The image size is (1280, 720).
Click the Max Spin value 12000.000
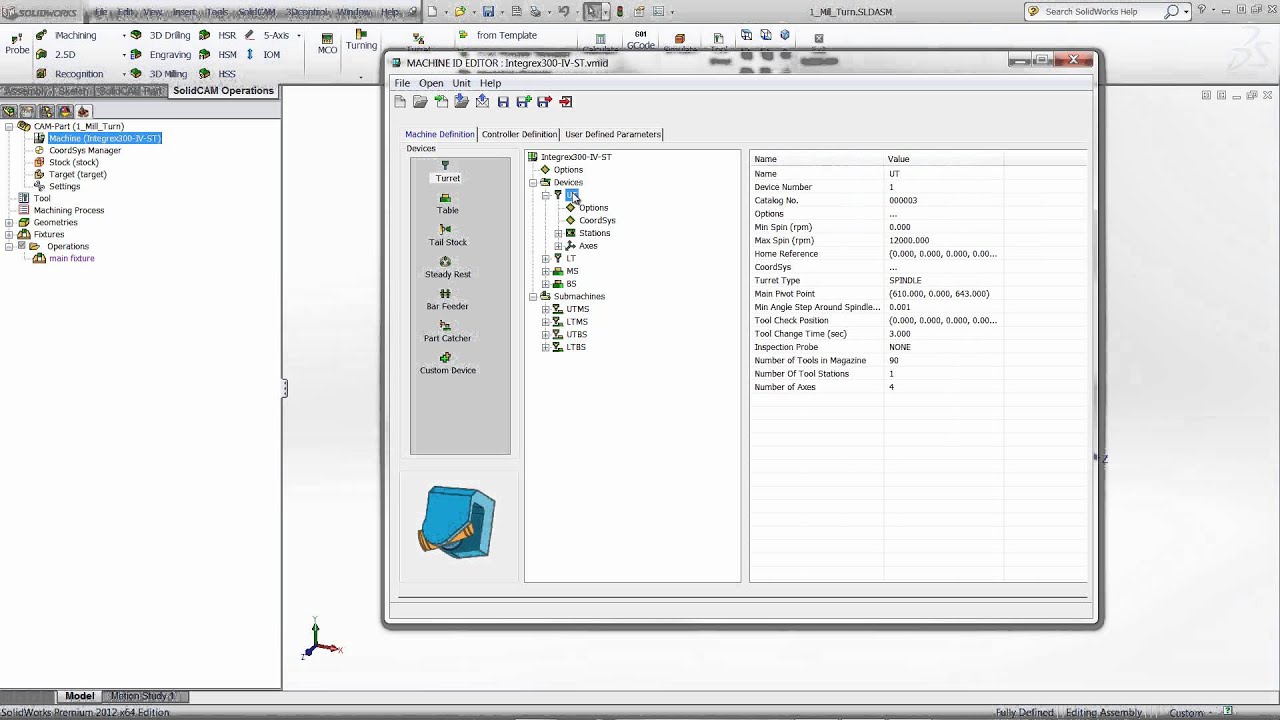pos(909,240)
